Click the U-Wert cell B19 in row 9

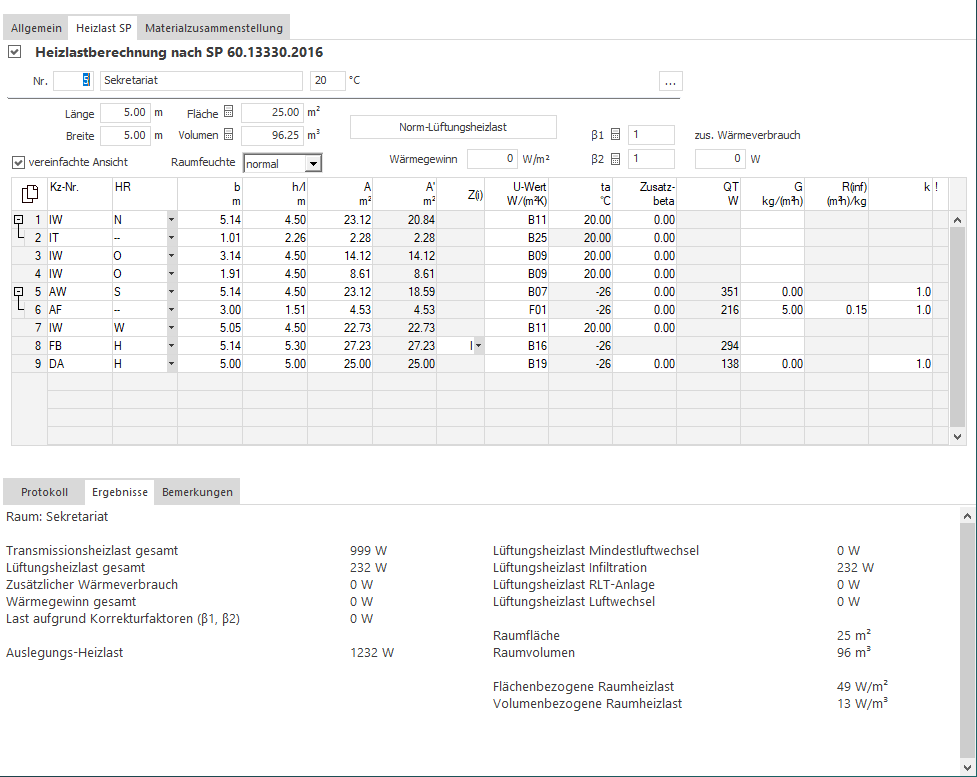click(x=517, y=364)
